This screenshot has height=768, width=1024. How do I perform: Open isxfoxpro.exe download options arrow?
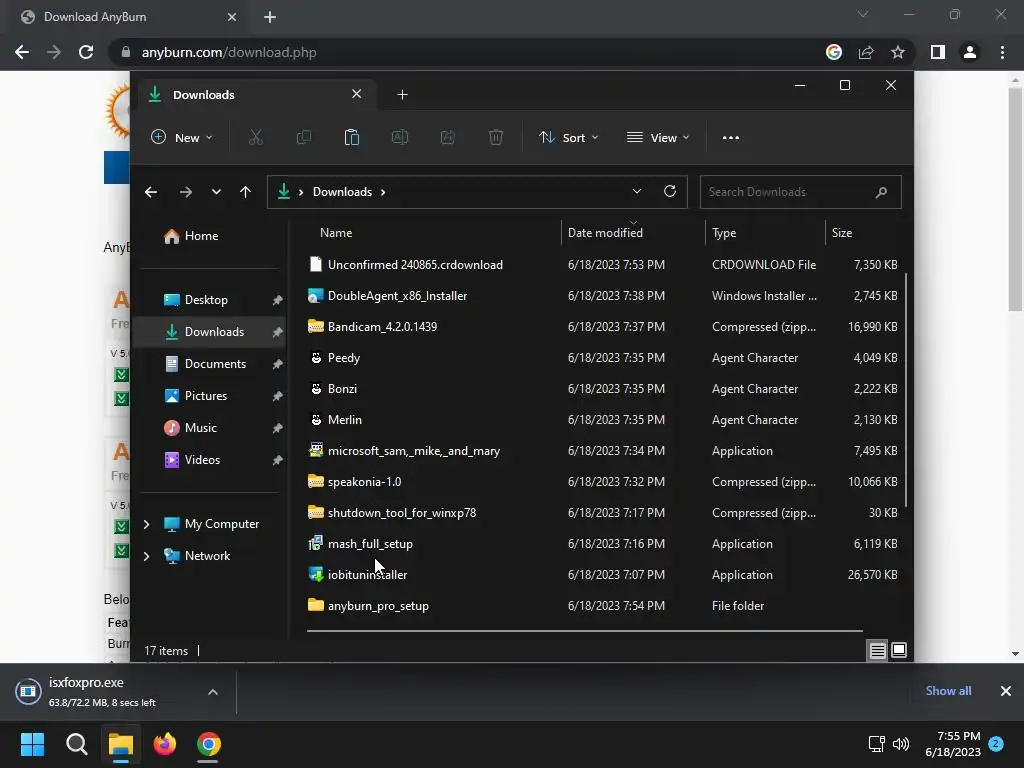213,692
